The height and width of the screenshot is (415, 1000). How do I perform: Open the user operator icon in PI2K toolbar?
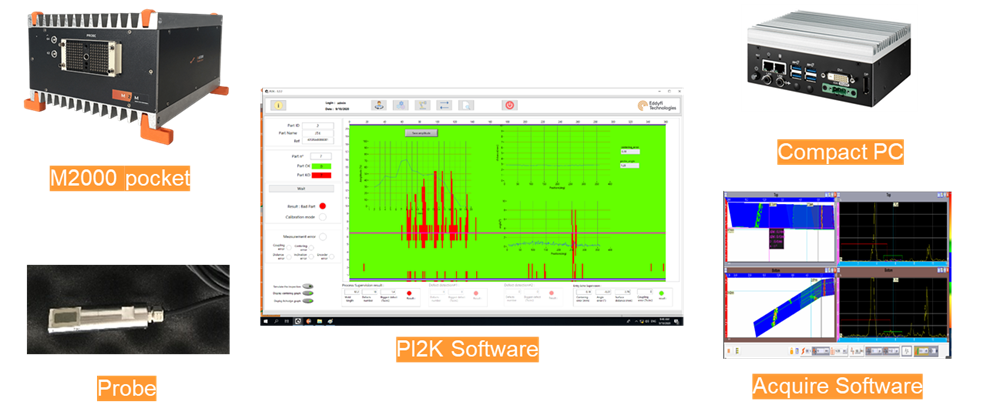pyautogui.click(x=379, y=105)
